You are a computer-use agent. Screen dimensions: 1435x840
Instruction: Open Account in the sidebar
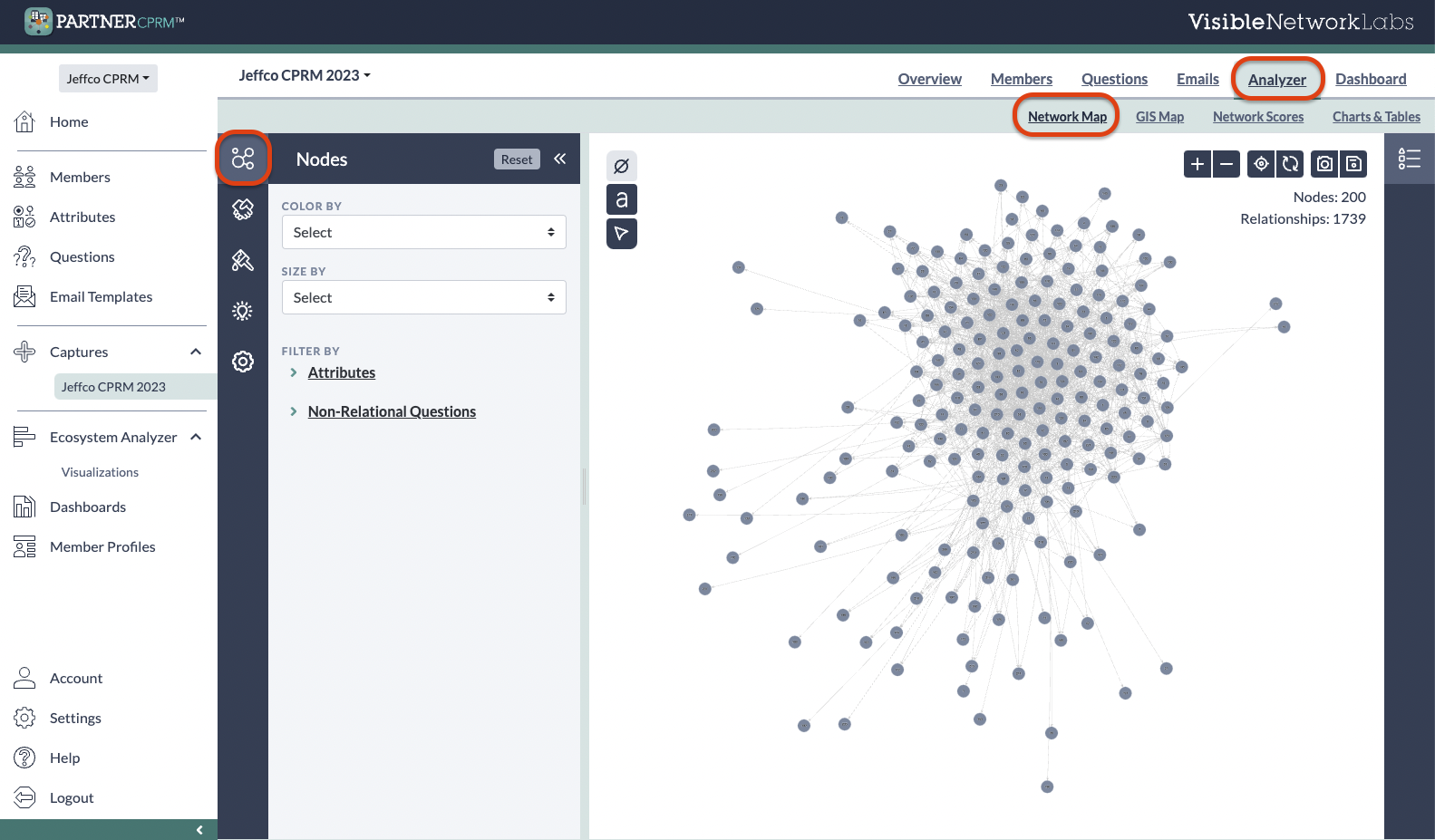click(x=76, y=678)
